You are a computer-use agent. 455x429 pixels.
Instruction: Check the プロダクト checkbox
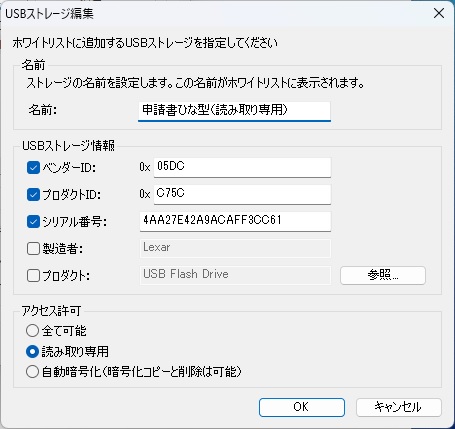point(33,276)
